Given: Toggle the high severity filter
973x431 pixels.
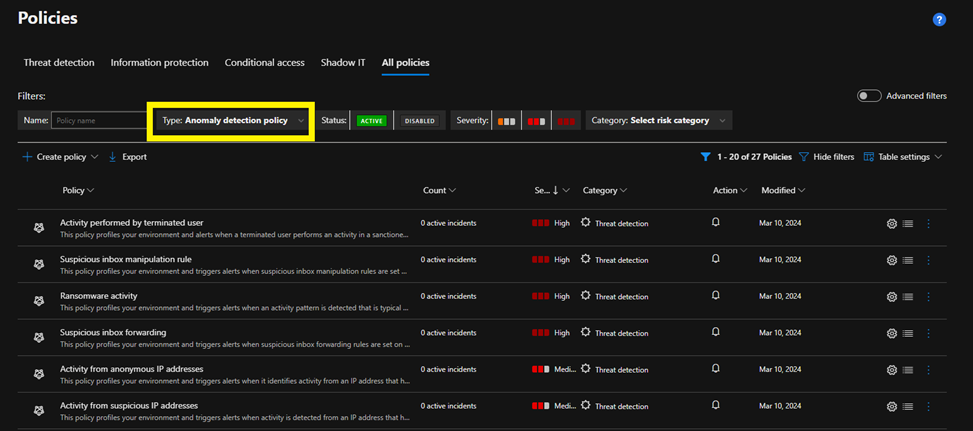Looking at the screenshot, I should 566,122.
